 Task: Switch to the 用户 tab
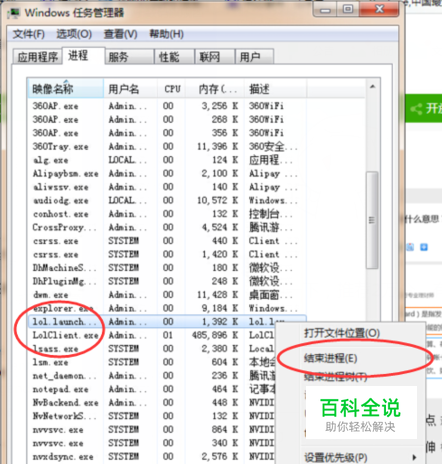(x=254, y=57)
